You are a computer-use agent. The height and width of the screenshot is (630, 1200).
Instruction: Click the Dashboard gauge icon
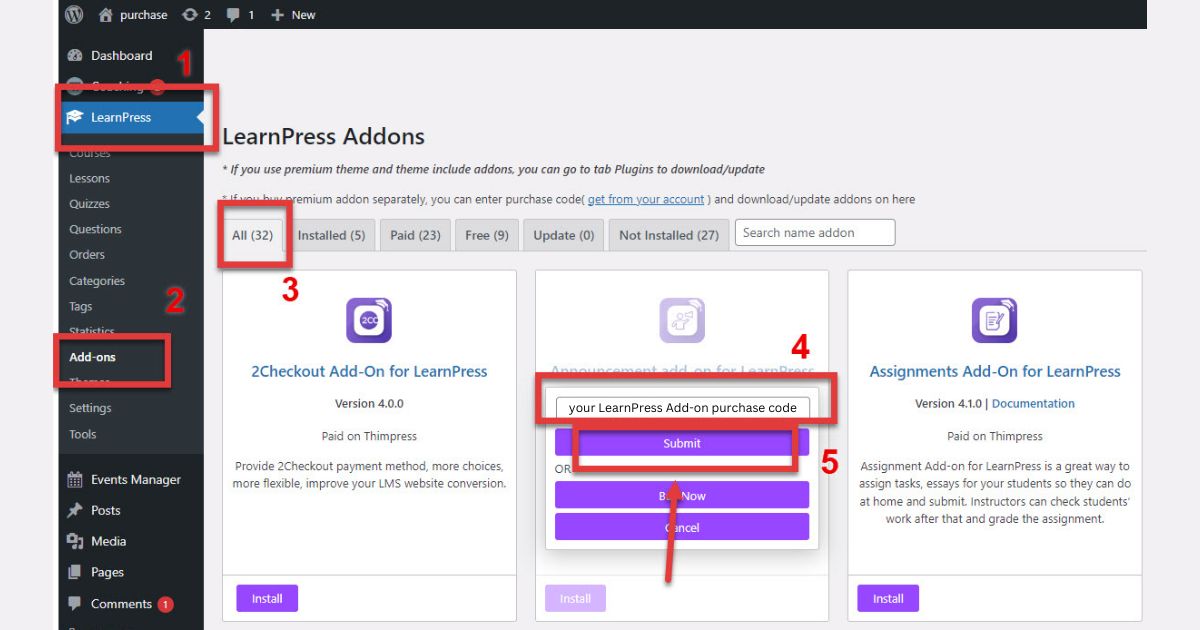click(x=75, y=56)
